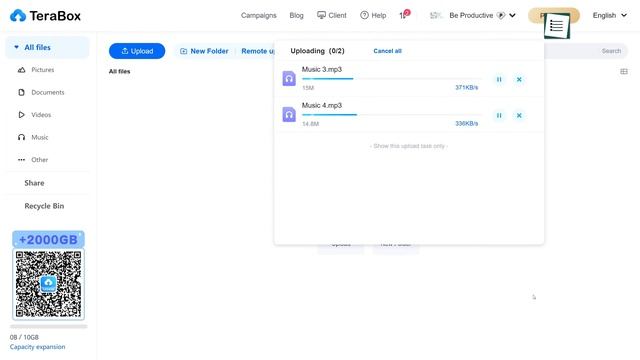This screenshot has height=360, width=640.
Task: Click the account avatar image
Action: tap(436, 15)
